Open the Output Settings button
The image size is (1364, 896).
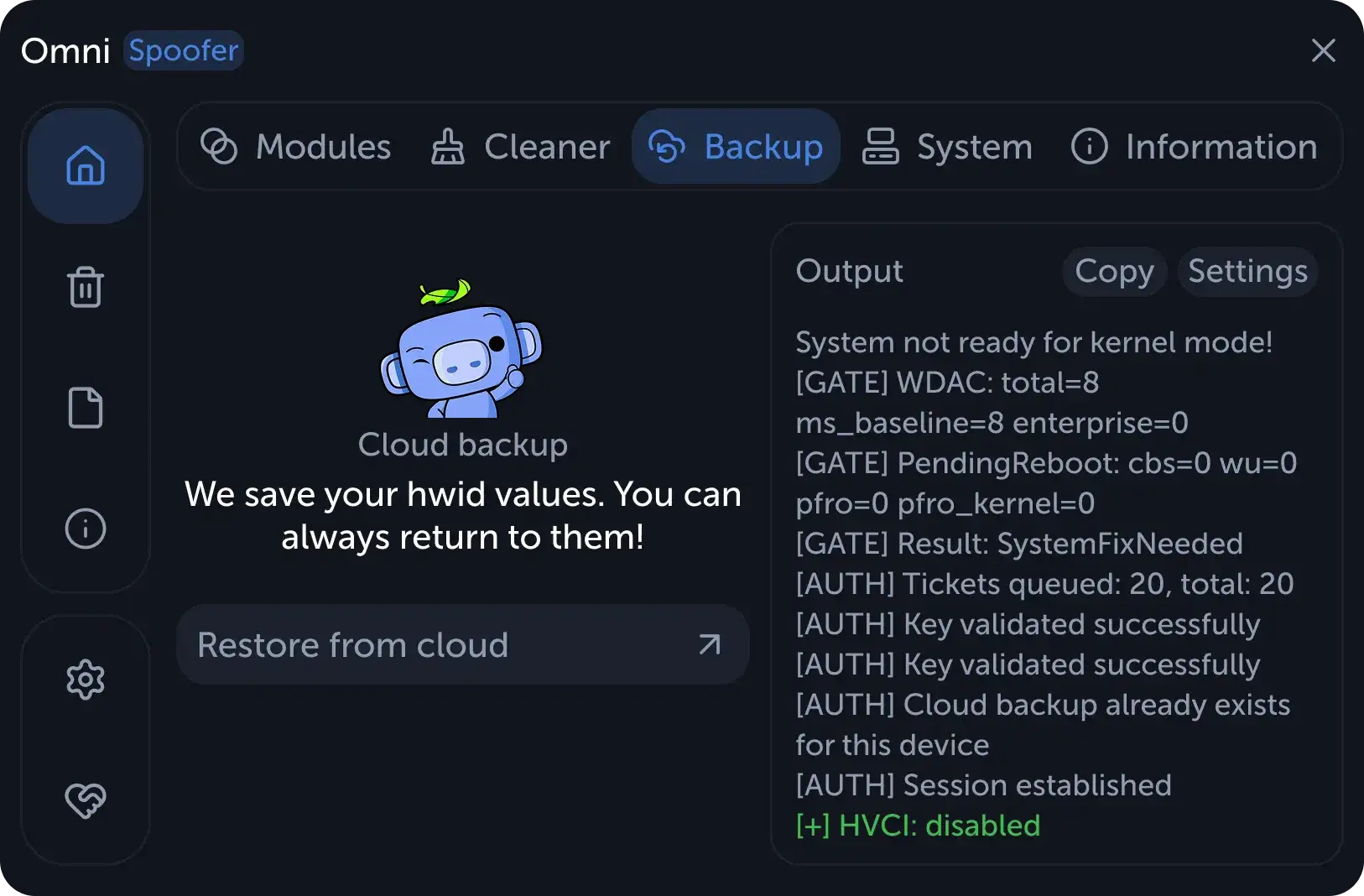[1247, 271]
